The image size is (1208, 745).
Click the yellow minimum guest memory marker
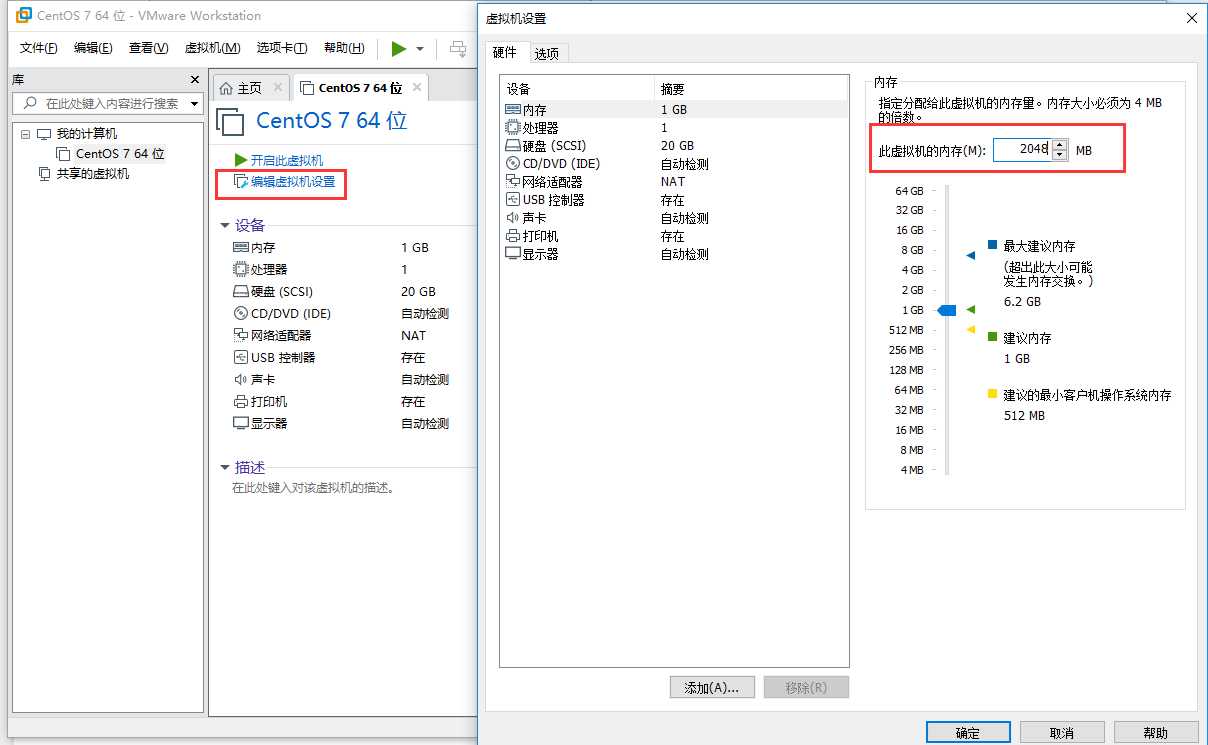click(x=970, y=330)
